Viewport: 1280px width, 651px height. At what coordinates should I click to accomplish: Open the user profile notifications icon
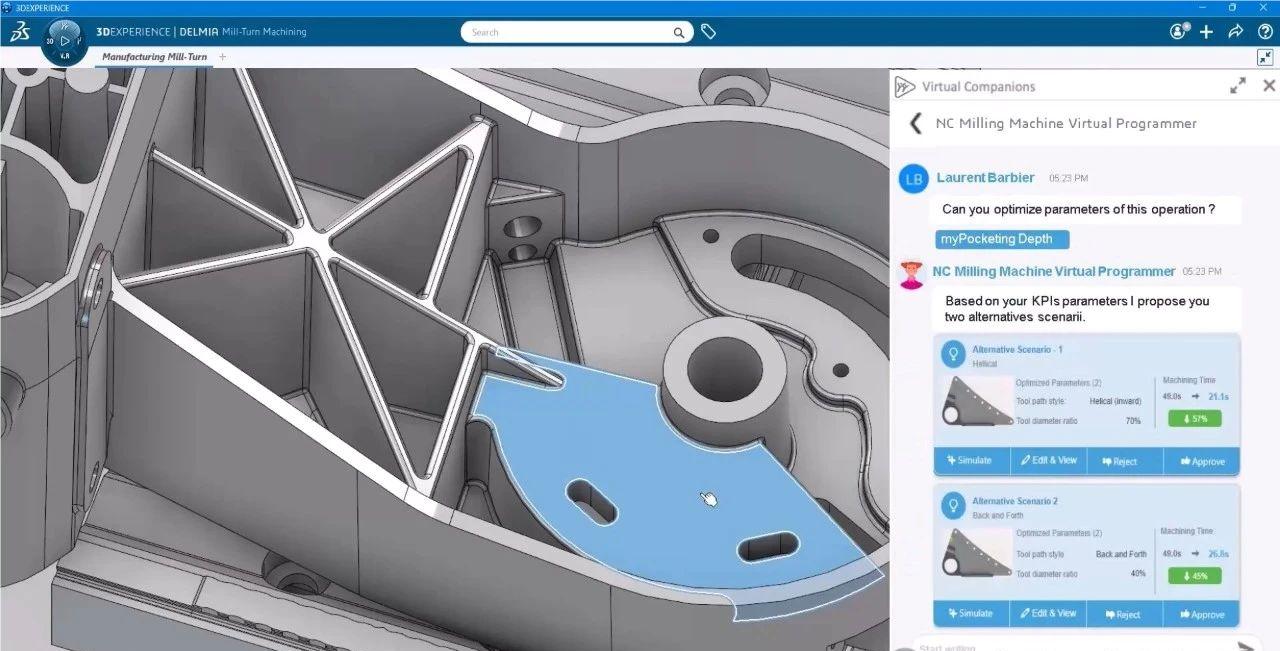[1179, 32]
